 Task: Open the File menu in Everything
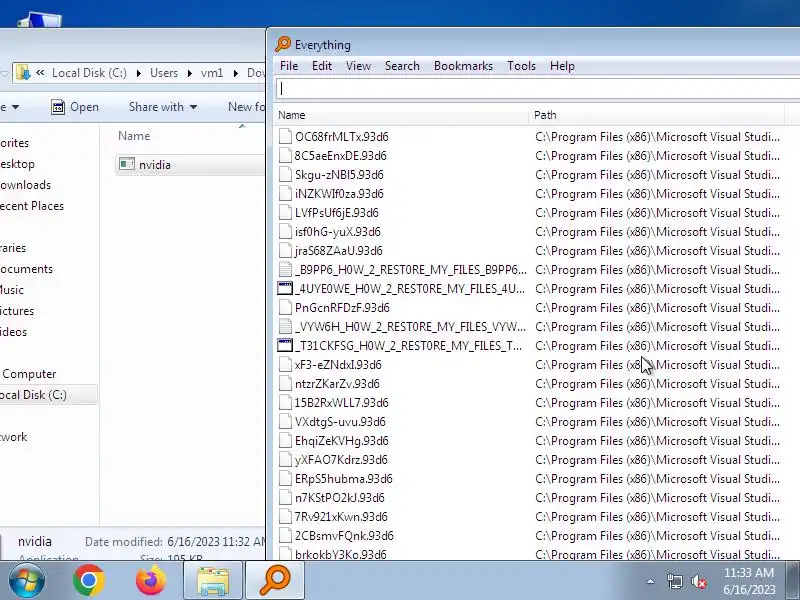tap(289, 66)
